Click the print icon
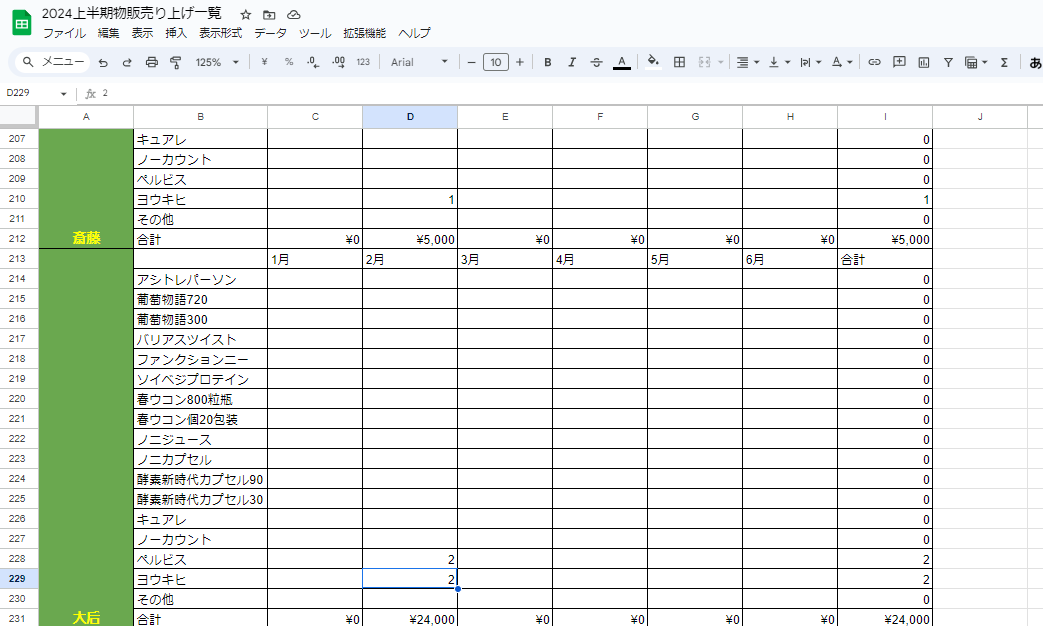This screenshot has height=626, width=1043. 152,62
